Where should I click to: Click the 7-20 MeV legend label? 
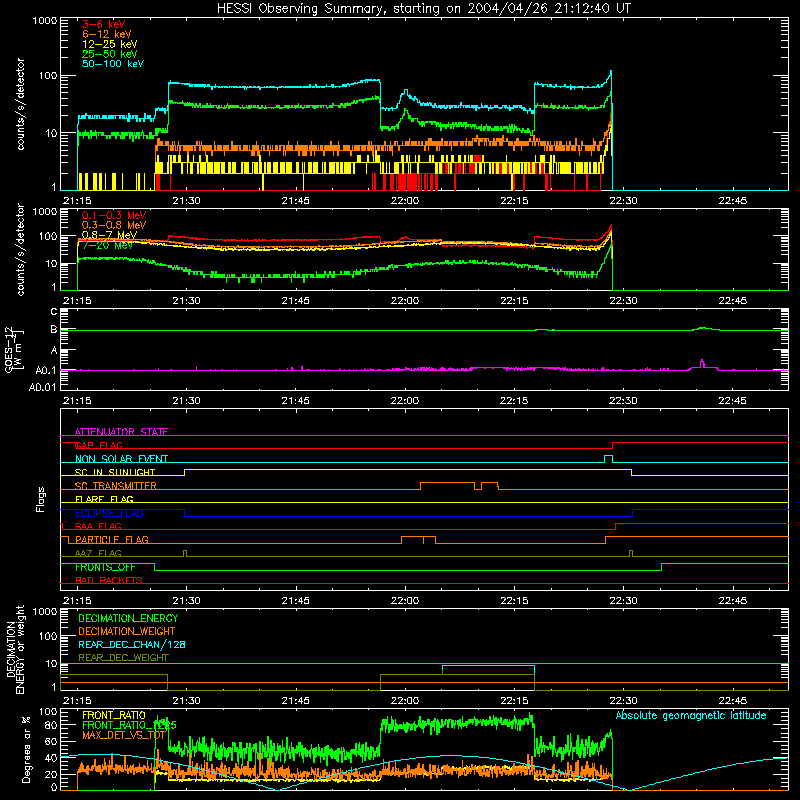[107, 245]
